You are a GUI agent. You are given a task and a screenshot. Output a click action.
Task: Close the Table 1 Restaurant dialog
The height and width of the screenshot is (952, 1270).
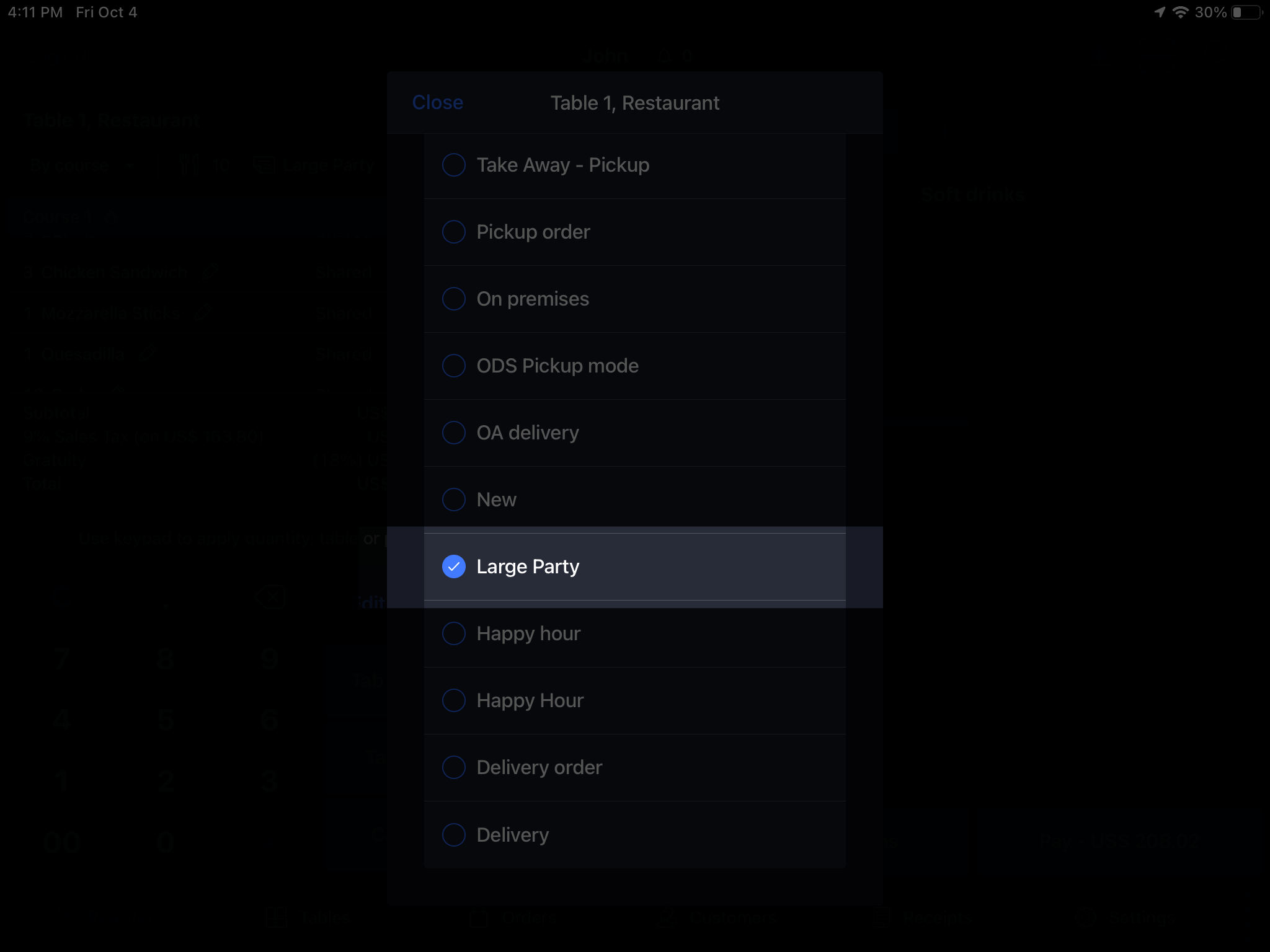pyautogui.click(x=437, y=101)
